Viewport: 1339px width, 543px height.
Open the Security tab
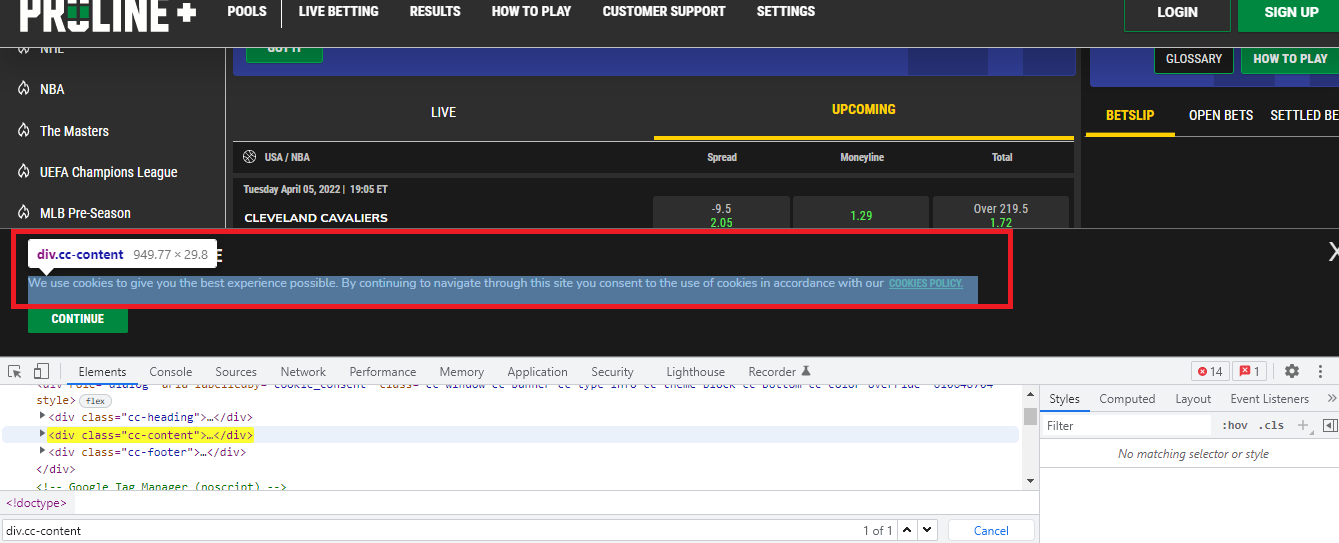click(612, 371)
